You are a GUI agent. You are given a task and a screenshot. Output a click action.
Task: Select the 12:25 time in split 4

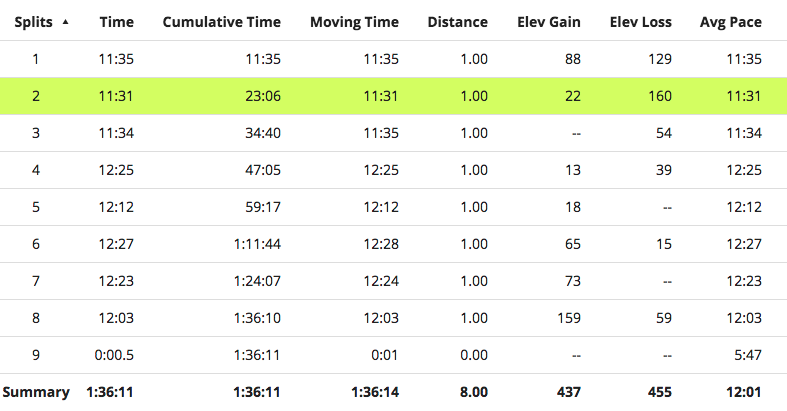[x=117, y=170]
